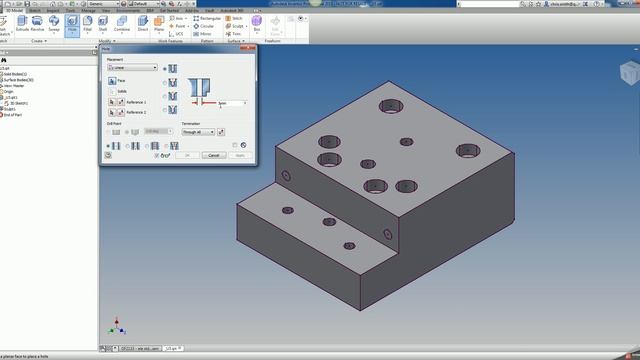Toggle the preview checkbox with glasses icon
This screenshot has width=640, height=360.
coord(156,156)
